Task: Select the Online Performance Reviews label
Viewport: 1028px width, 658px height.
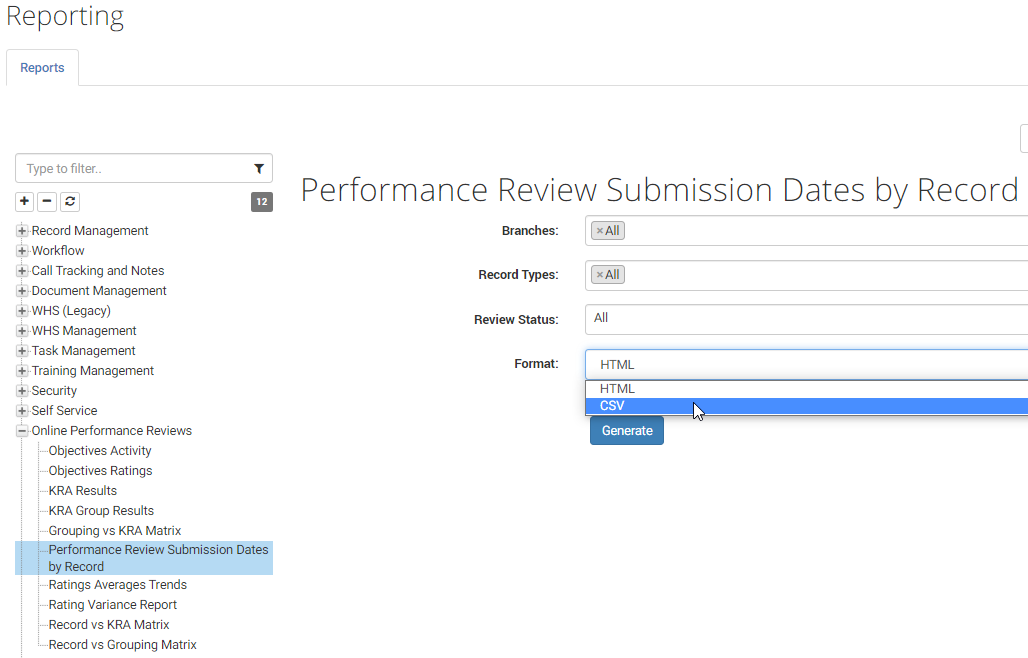Action: click(111, 431)
